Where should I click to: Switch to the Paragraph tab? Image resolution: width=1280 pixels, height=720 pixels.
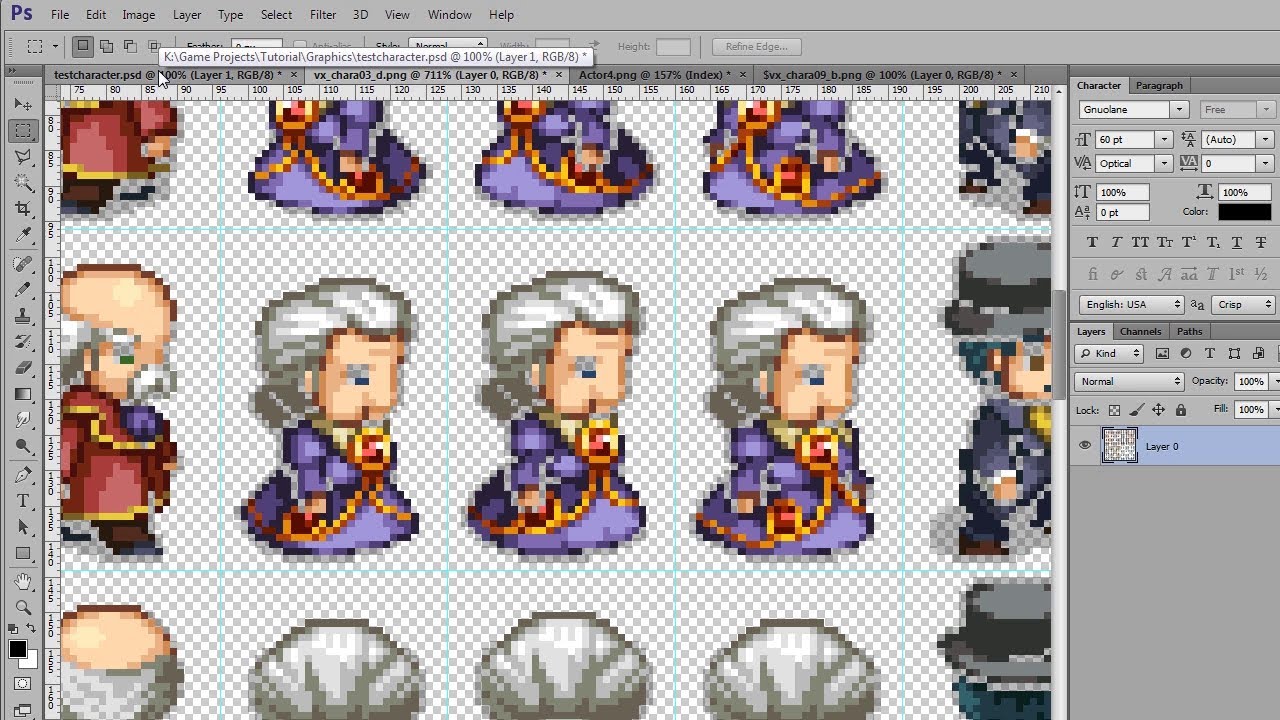point(1159,85)
